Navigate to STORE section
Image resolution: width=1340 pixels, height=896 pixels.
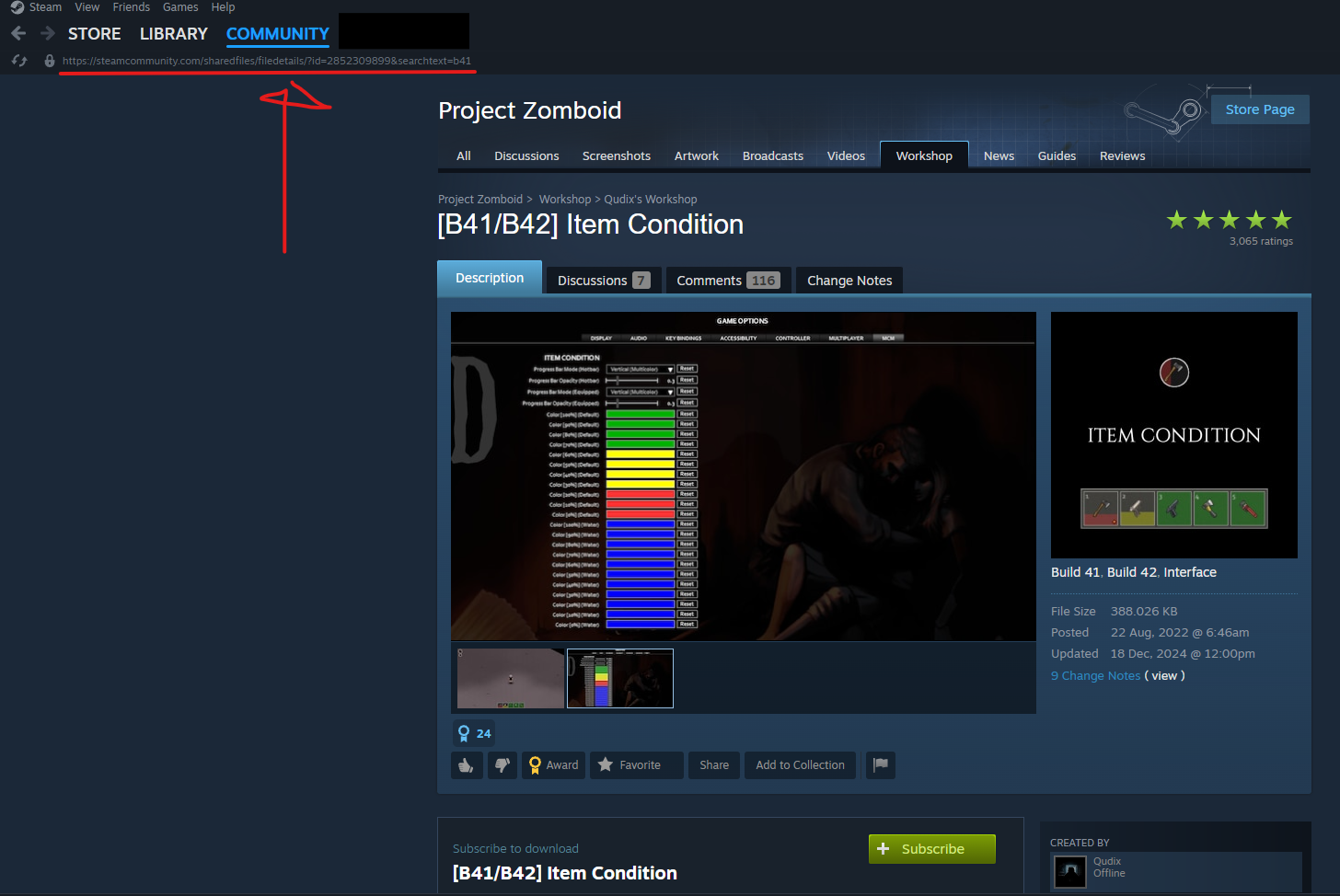point(95,34)
